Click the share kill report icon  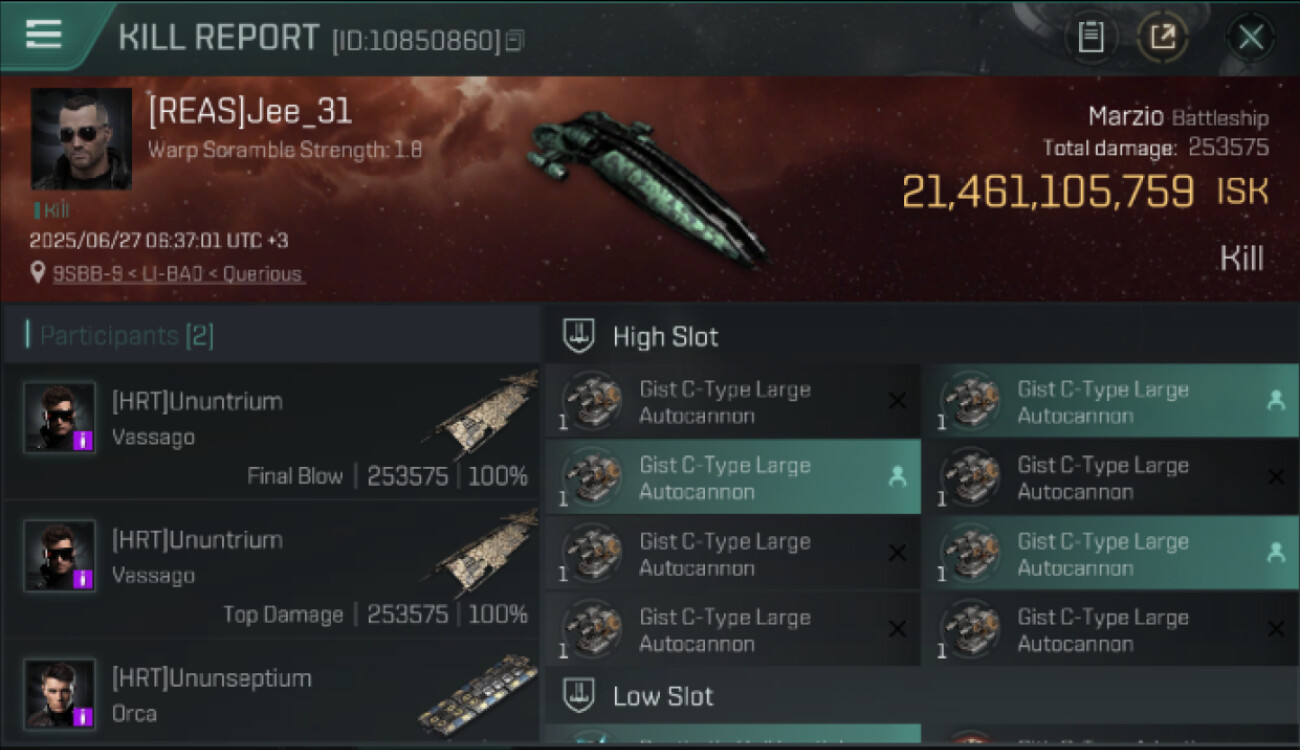coord(1162,38)
